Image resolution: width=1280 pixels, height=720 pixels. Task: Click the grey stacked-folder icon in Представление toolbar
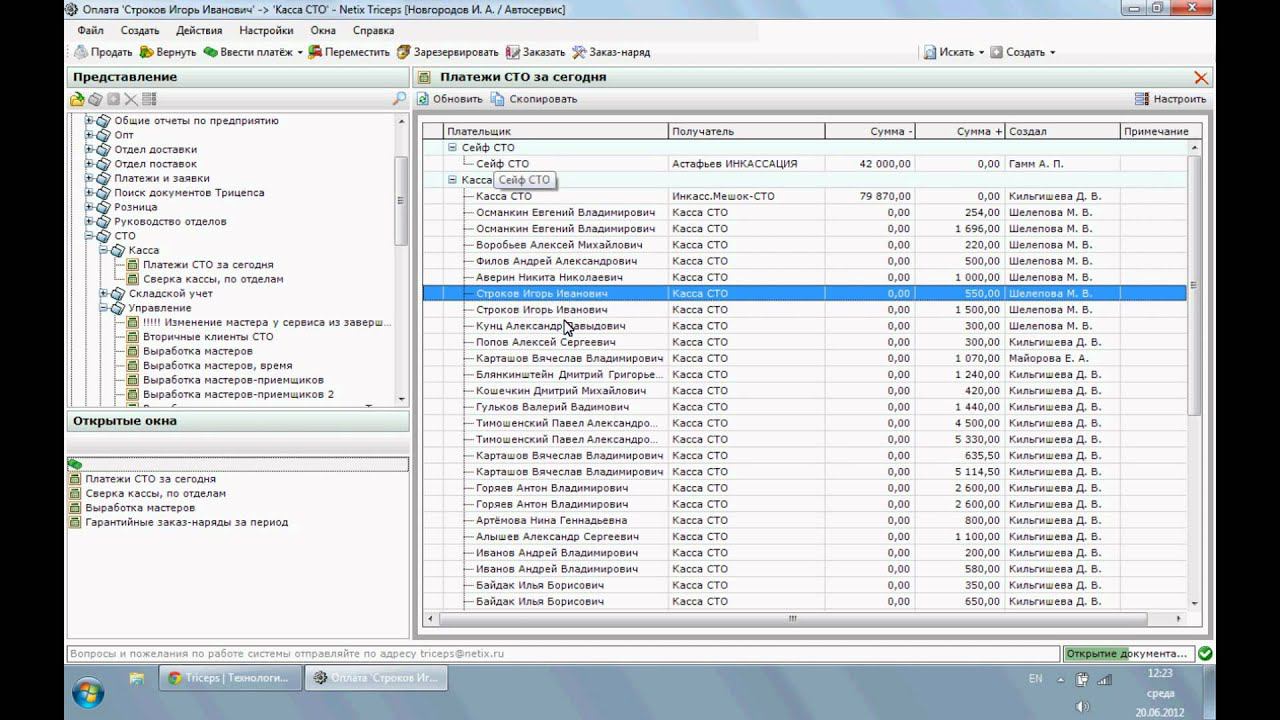pyautogui.click(x=95, y=99)
